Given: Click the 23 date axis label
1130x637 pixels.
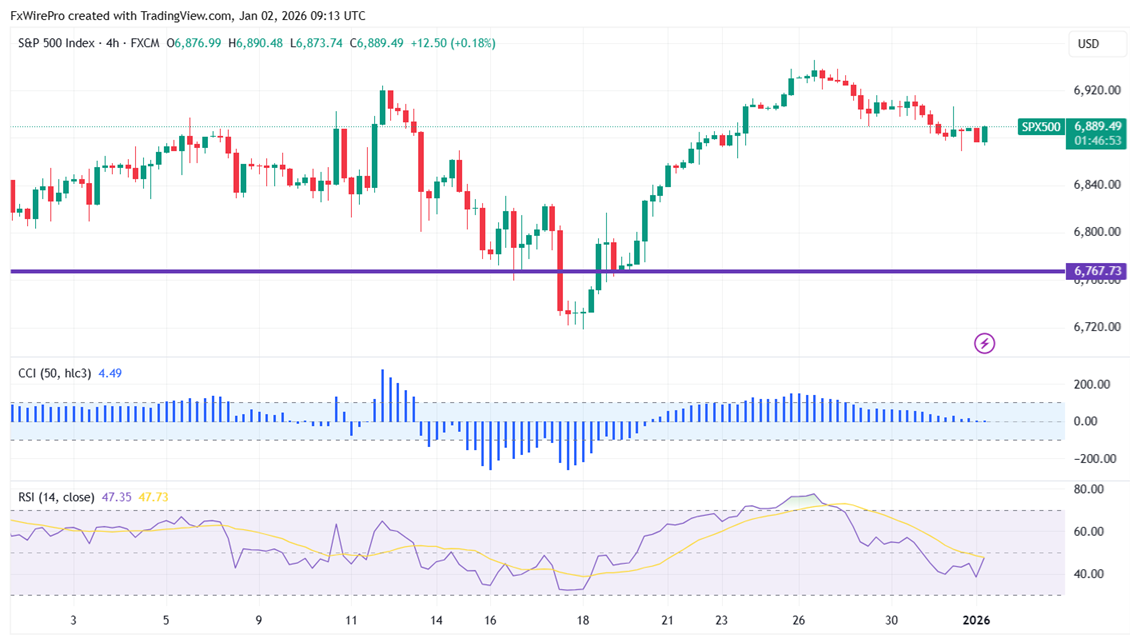Looking at the screenshot, I should tap(721, 620).
